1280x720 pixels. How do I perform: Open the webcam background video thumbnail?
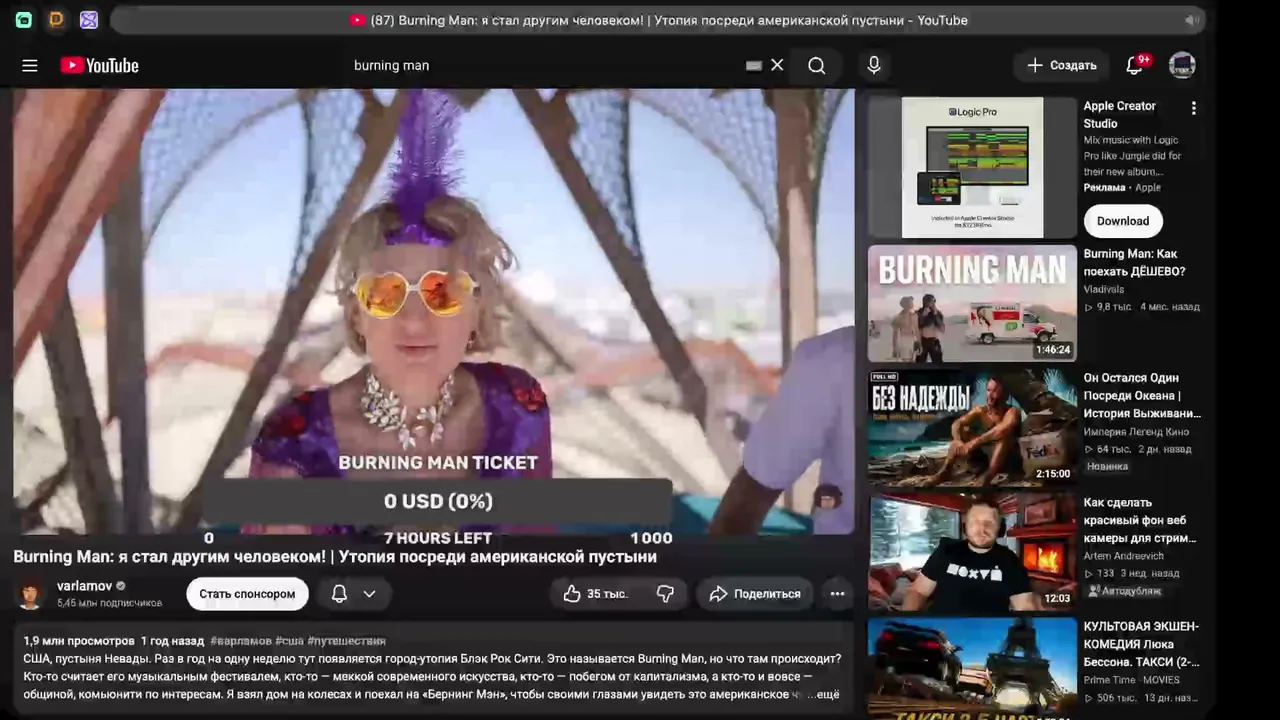tap(972, 552)
